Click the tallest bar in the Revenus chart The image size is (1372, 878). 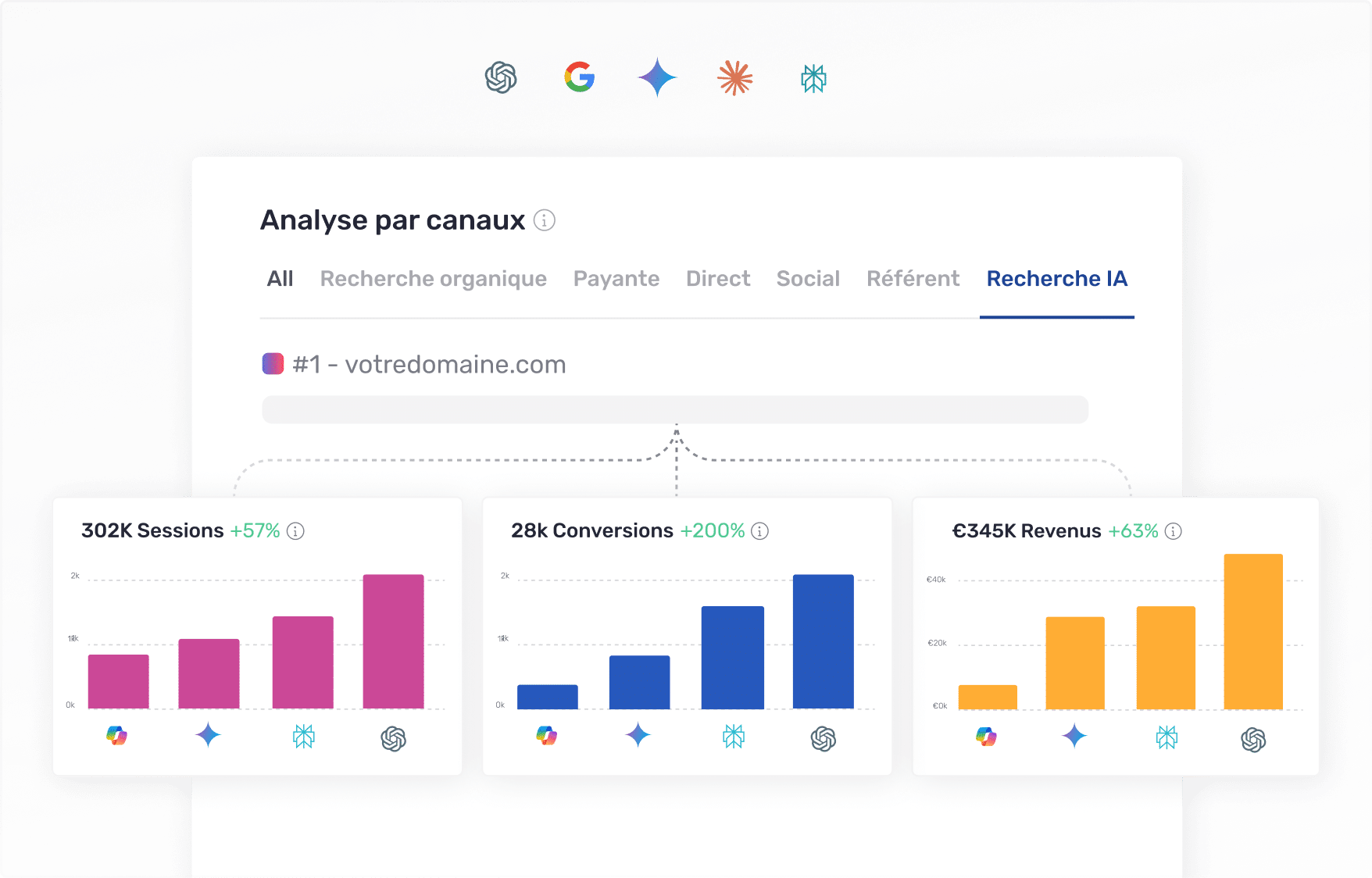(x=1254, y=633)
